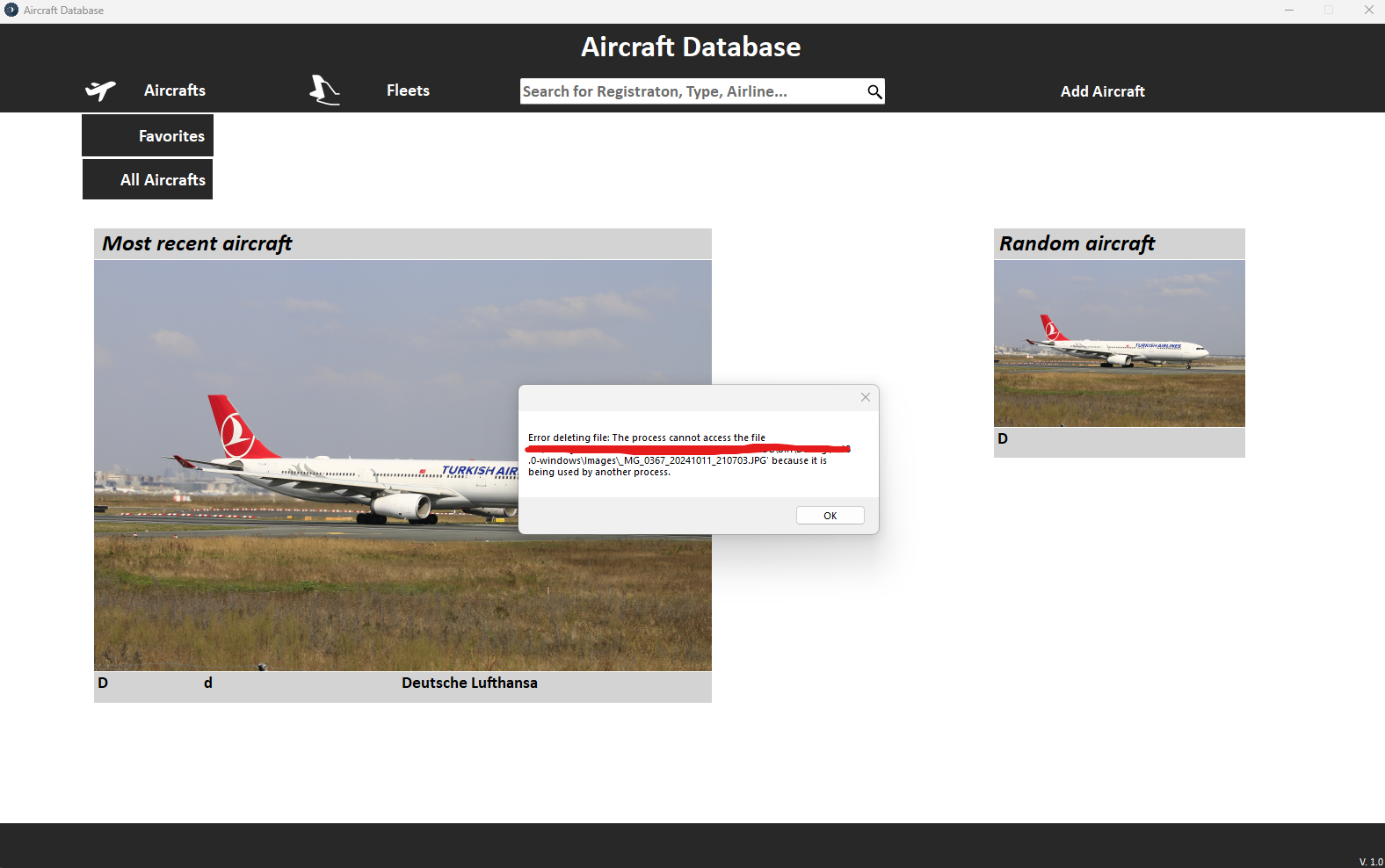Click the Aircraft Database title heading
The image size is (1385, 868).
691,47
